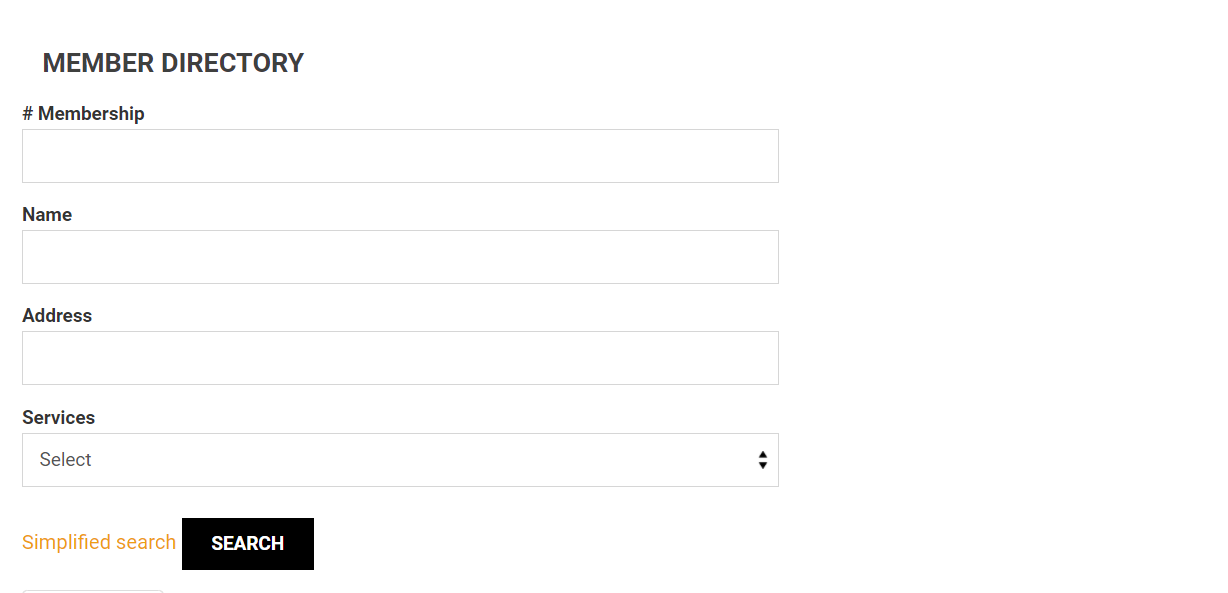This screenshot has width=1228, height=593.
Task: Click inside the Name text field
Action: tap(400, 257)
